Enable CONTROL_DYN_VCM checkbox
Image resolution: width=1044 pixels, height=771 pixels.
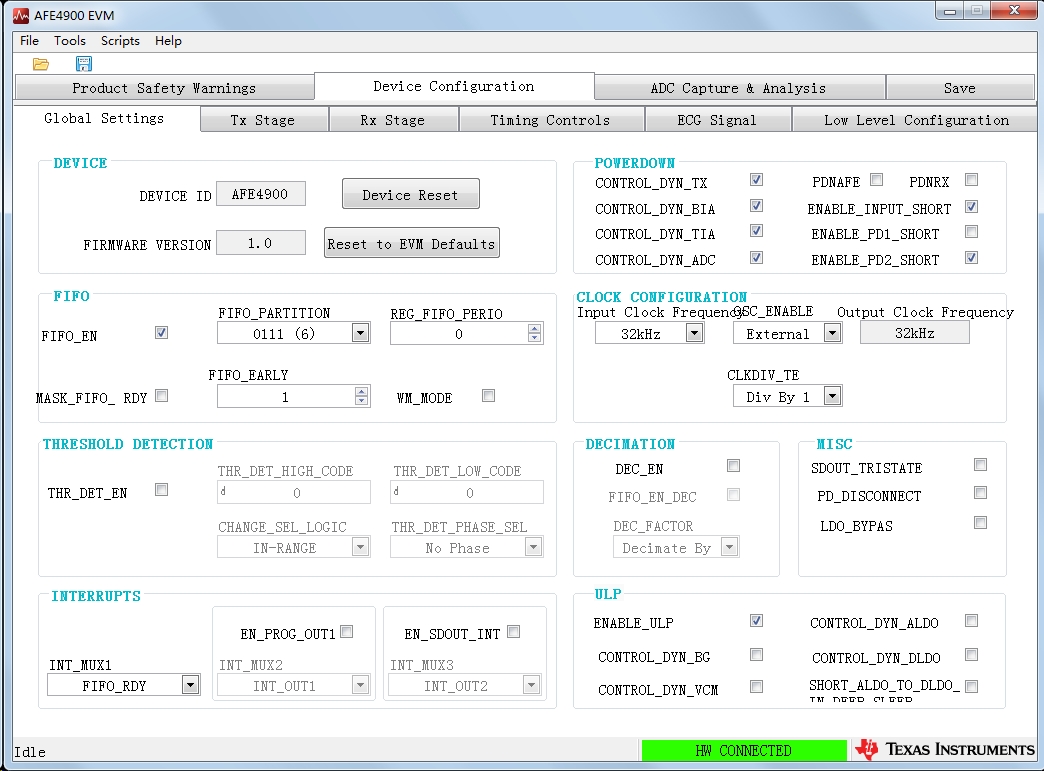point(756,686)
